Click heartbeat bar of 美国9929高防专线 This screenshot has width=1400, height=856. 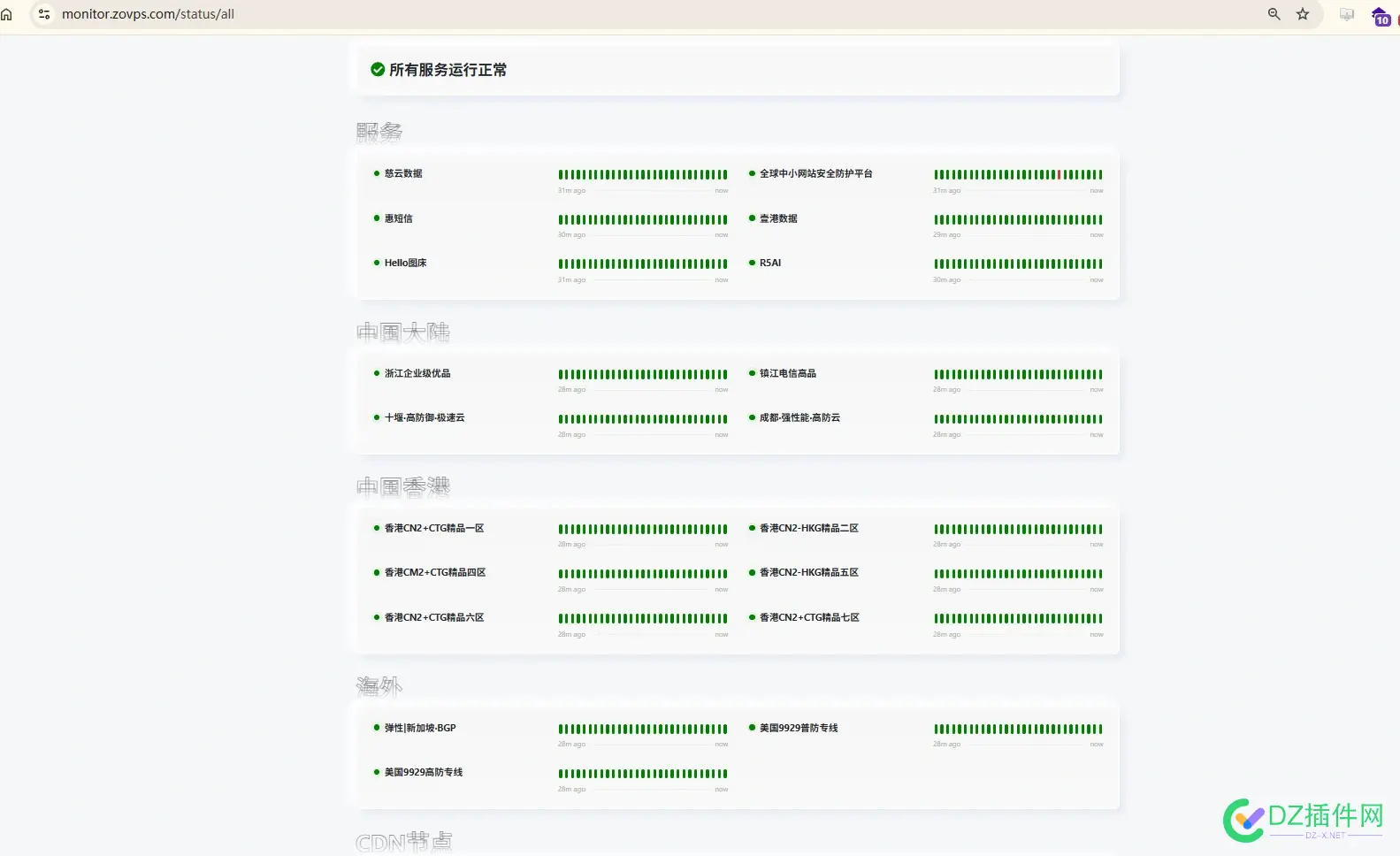click(643, 773)
